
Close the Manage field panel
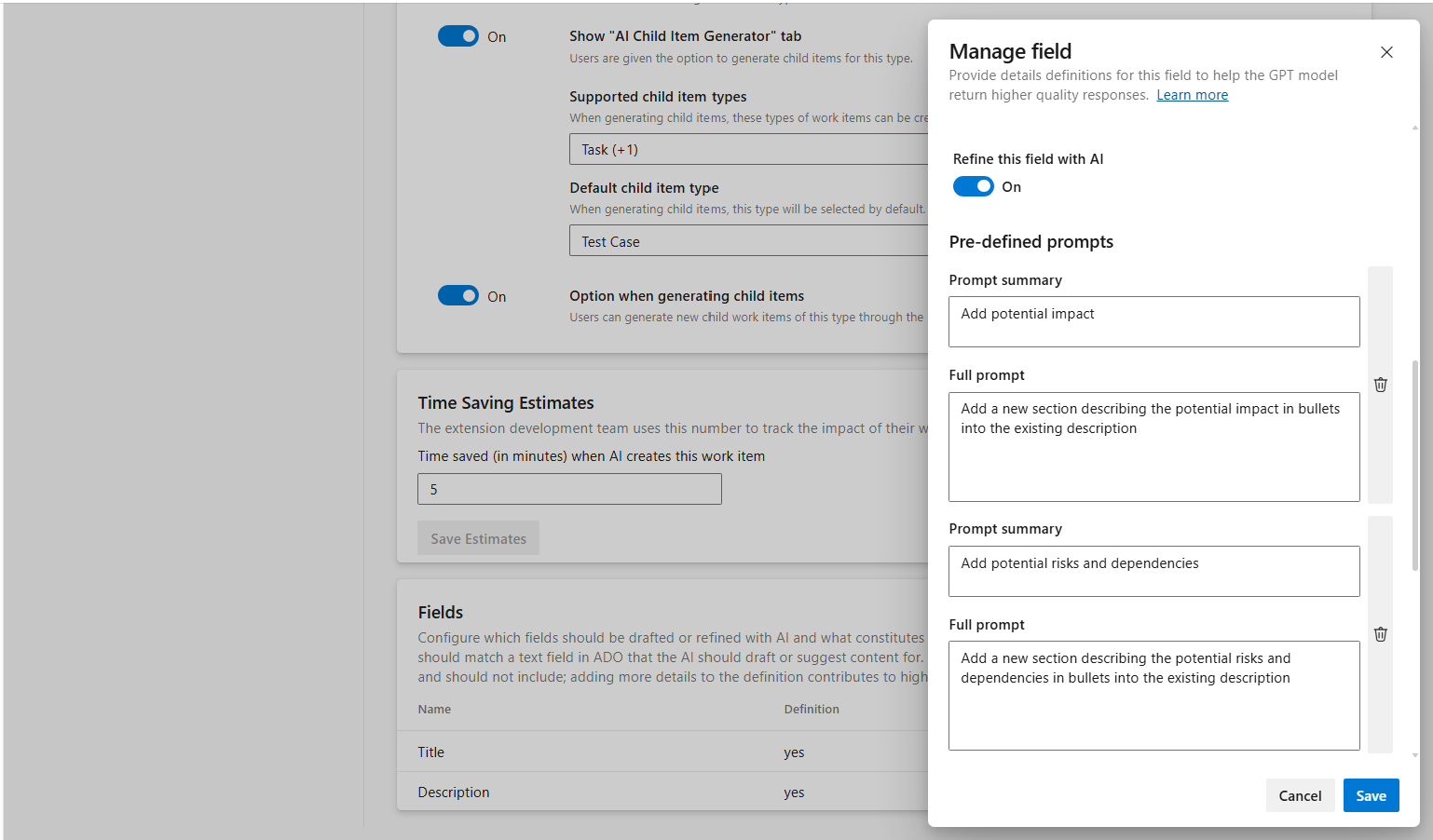[1386, 52]
